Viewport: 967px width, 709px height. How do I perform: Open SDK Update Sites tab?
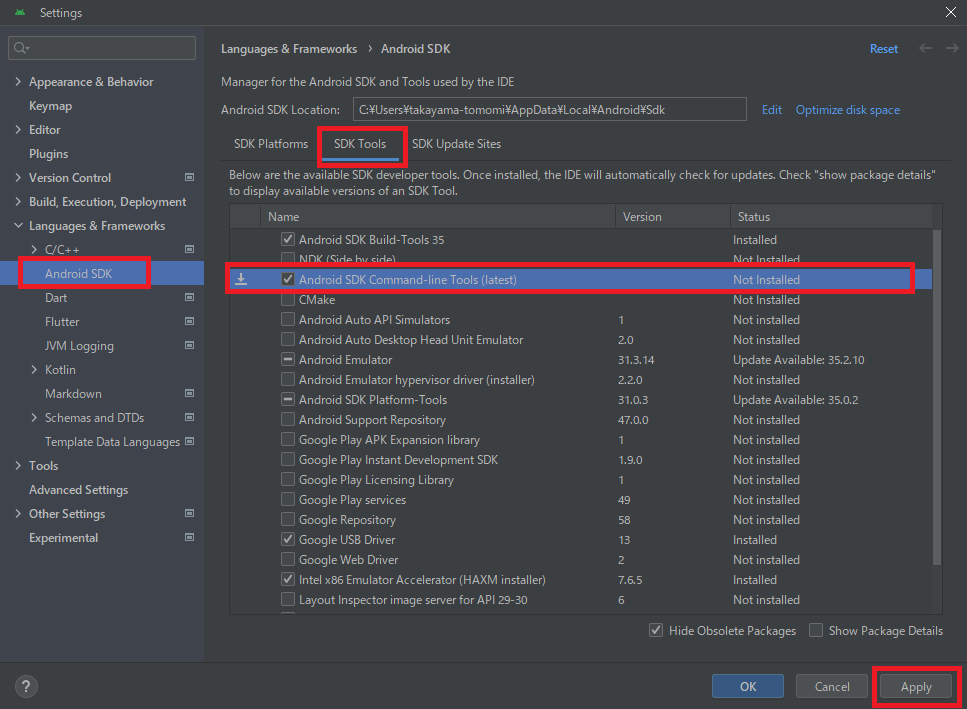point(456,144)
